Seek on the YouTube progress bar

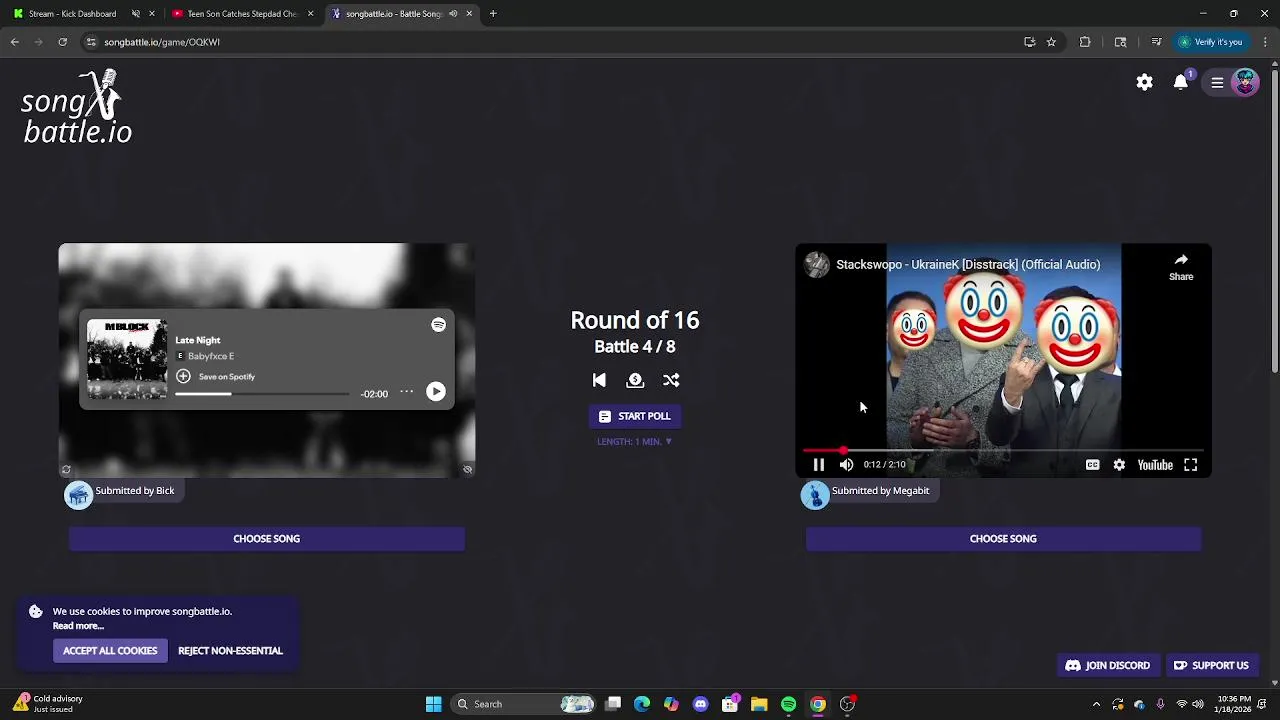click(1003, 451)
